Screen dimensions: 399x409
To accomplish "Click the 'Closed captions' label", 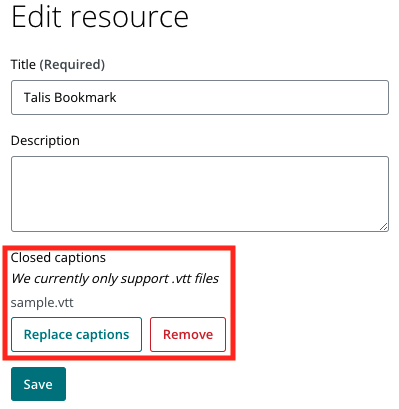I will [58, 257].
